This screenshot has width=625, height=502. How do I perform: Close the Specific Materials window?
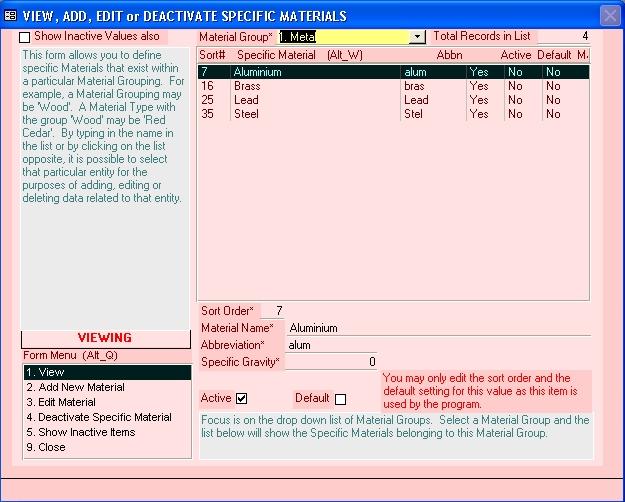pos(609,15)
